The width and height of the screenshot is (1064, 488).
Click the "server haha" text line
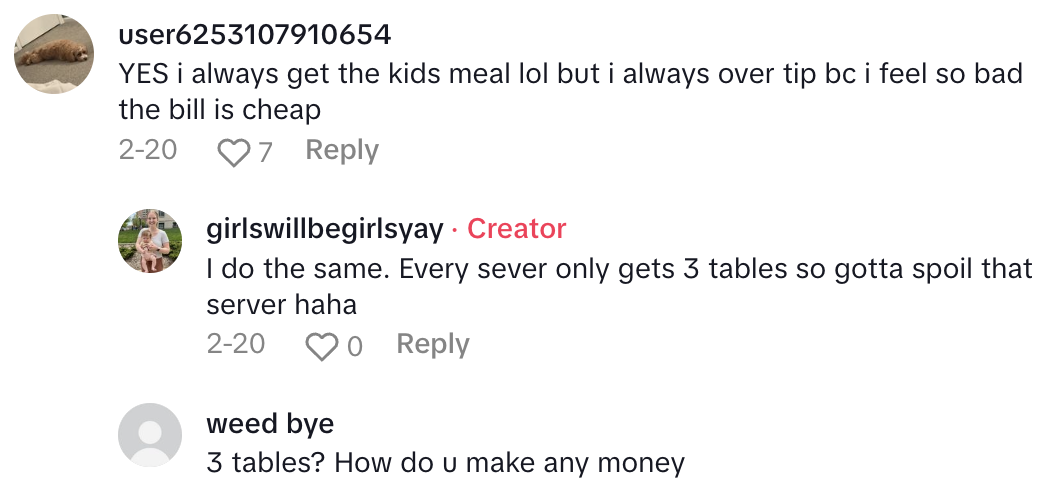(281, 304)
